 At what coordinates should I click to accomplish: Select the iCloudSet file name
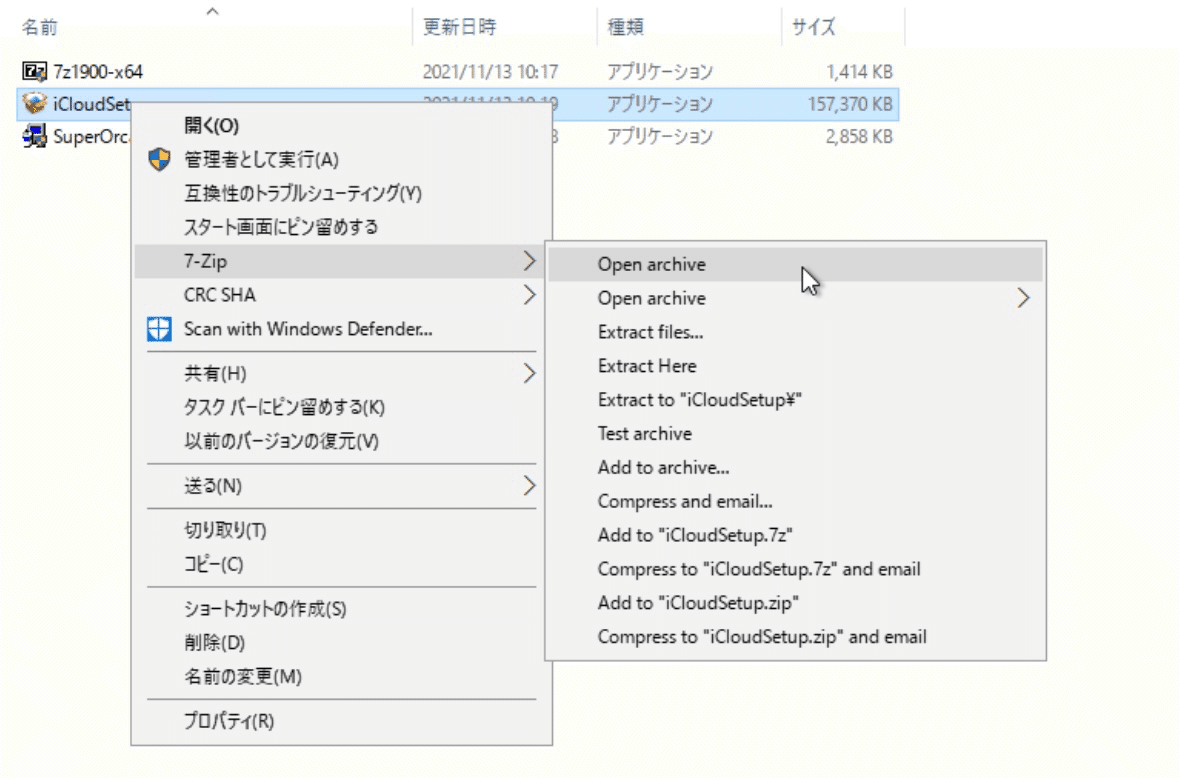(x=92, y=104)
